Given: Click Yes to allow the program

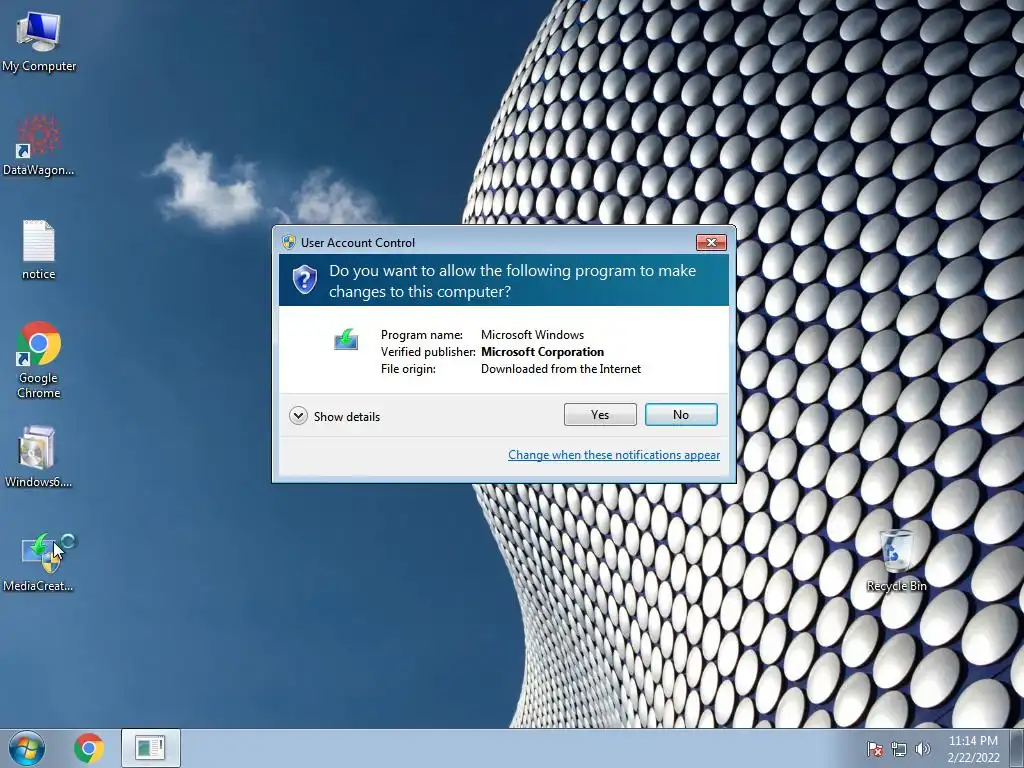Looking at the screenshot, I should 600,415.
